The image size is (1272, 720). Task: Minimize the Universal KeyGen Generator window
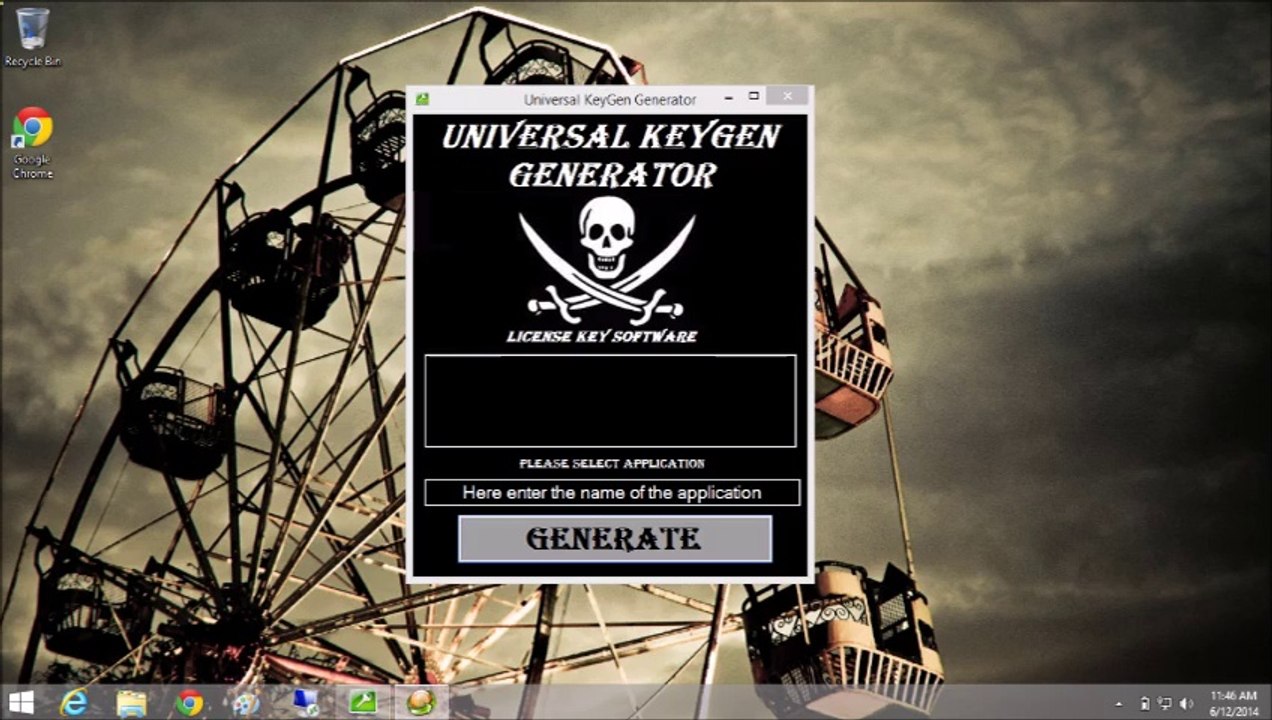coord(728,97)
